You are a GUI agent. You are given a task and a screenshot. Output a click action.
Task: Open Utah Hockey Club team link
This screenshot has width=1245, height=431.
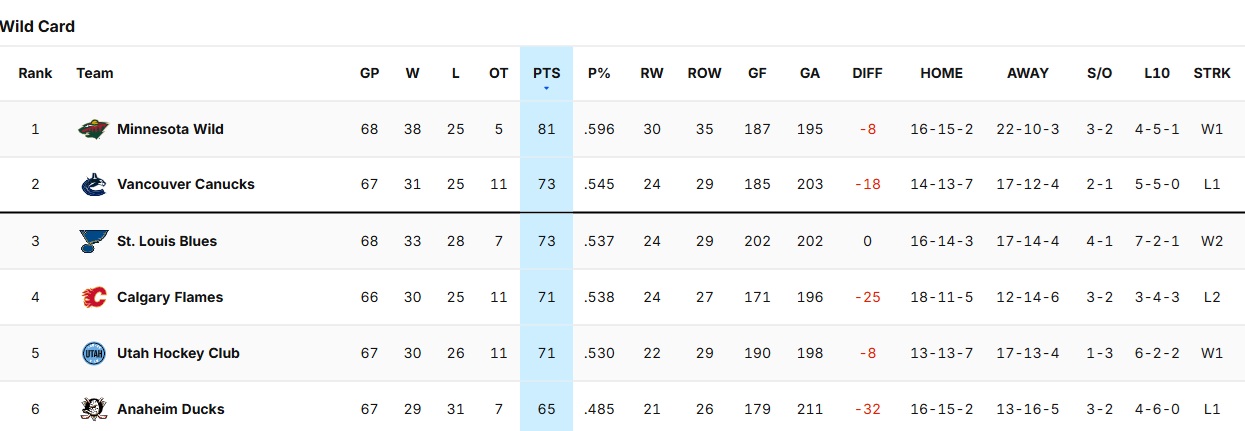coord(178,353)
